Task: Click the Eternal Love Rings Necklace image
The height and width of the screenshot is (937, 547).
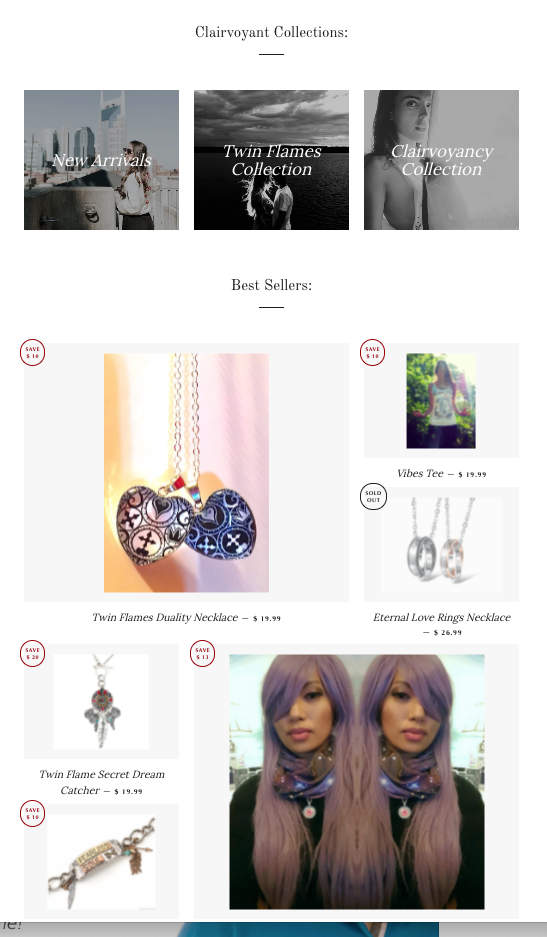Action: 441,544
